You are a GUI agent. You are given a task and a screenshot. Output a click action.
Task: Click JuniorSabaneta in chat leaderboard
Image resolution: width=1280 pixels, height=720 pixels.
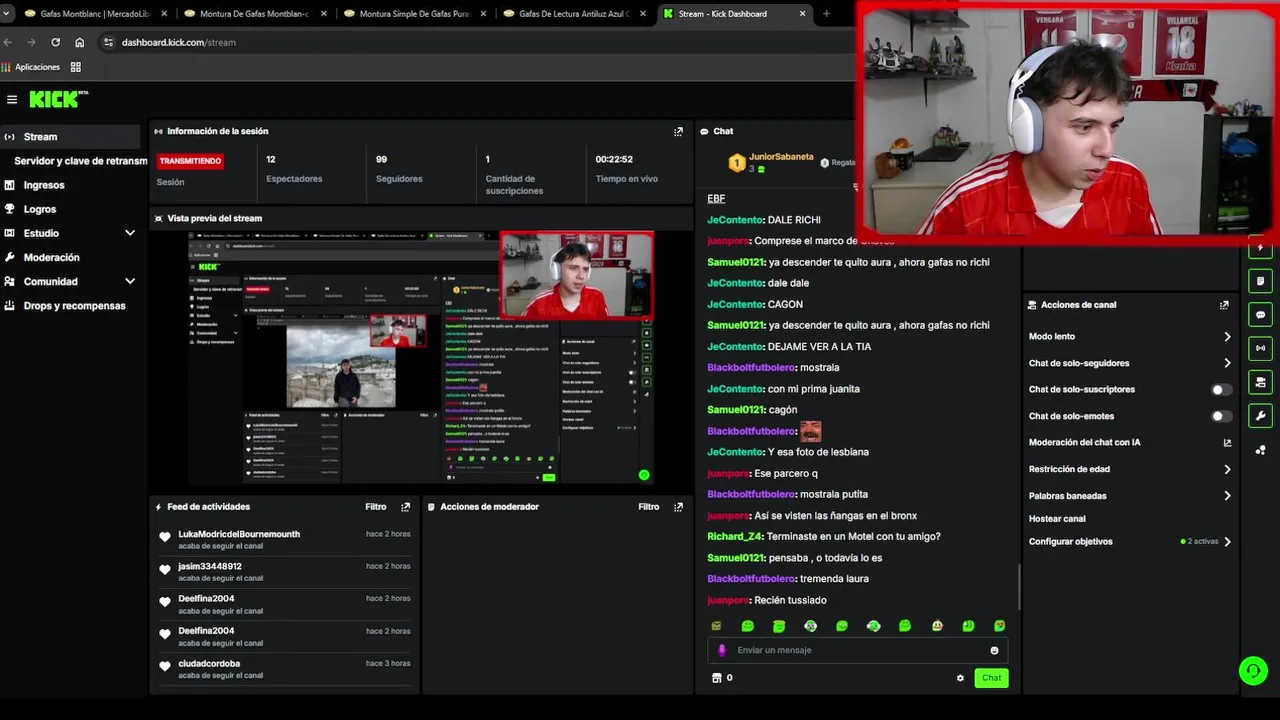coord(780,157)
